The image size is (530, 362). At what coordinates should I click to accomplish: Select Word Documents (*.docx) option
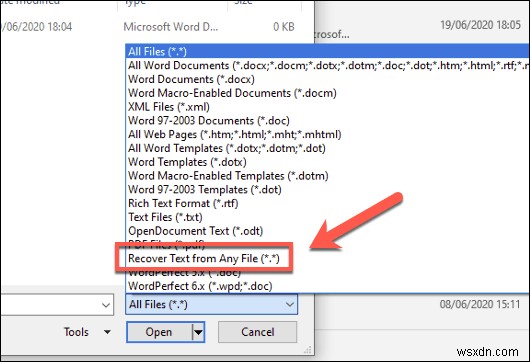click(x=327, y=79)
